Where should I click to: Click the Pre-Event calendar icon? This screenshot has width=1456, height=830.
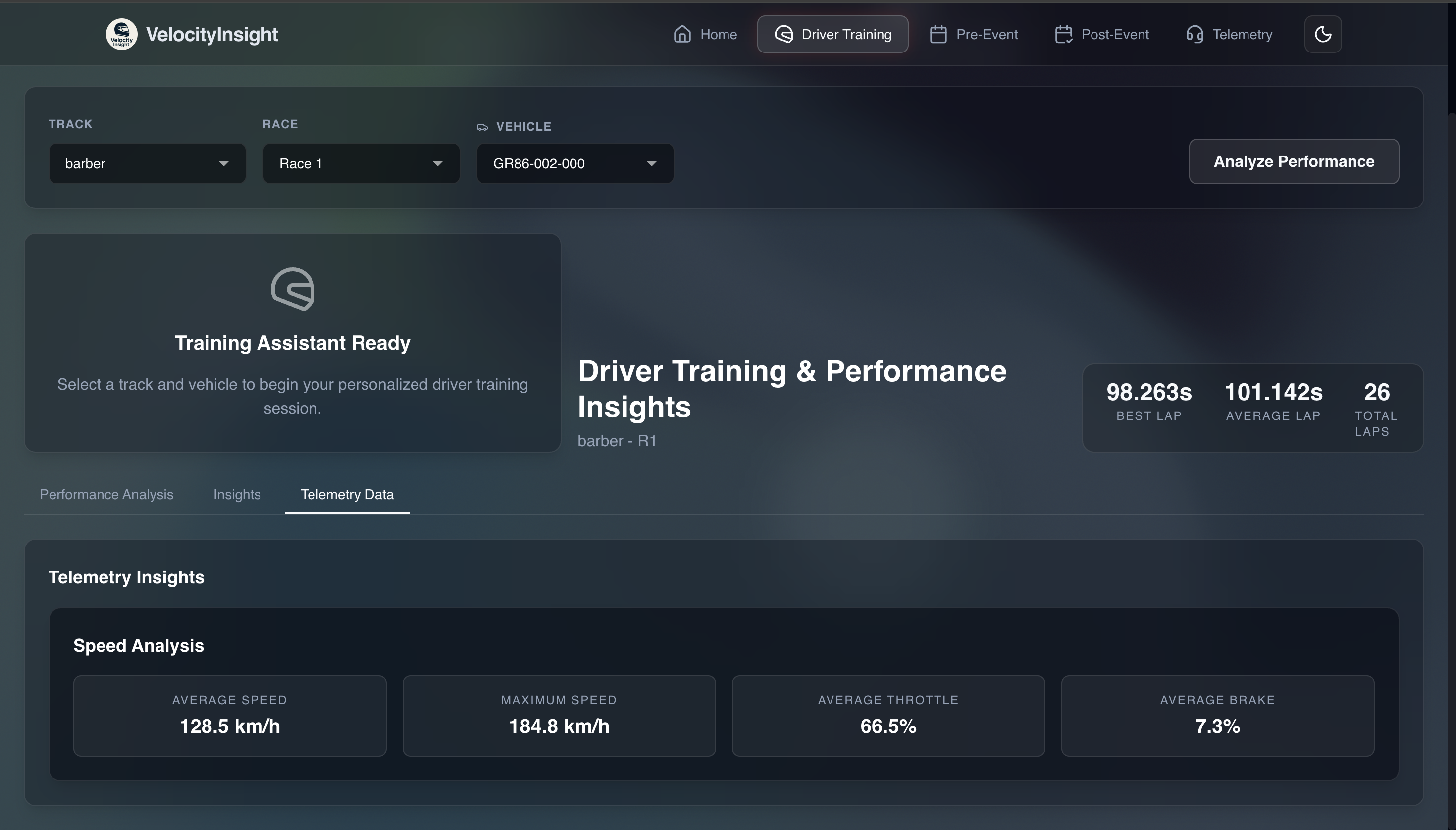[938, 34]
